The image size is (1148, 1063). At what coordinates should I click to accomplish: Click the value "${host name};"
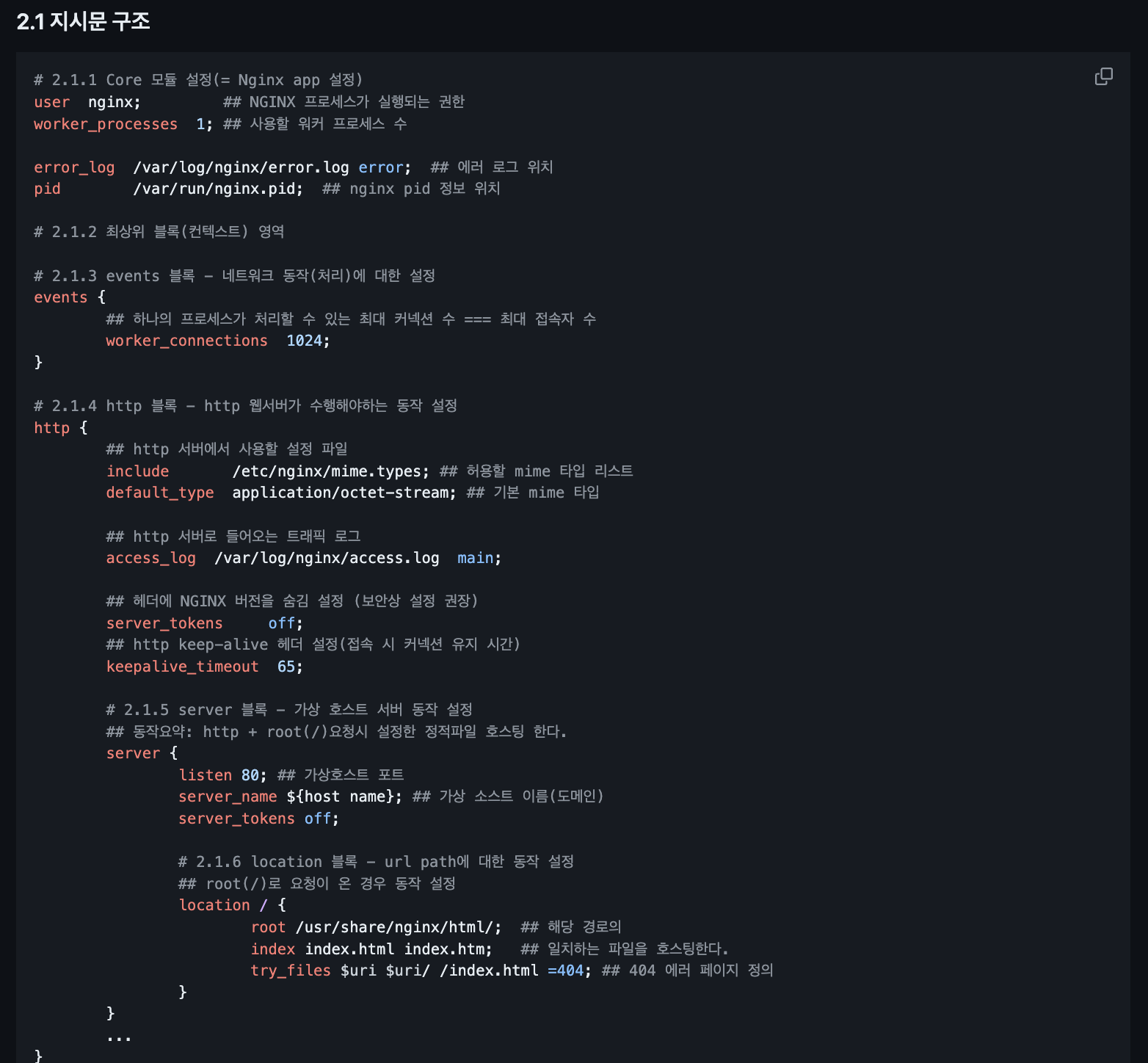[x=344, y=797]
